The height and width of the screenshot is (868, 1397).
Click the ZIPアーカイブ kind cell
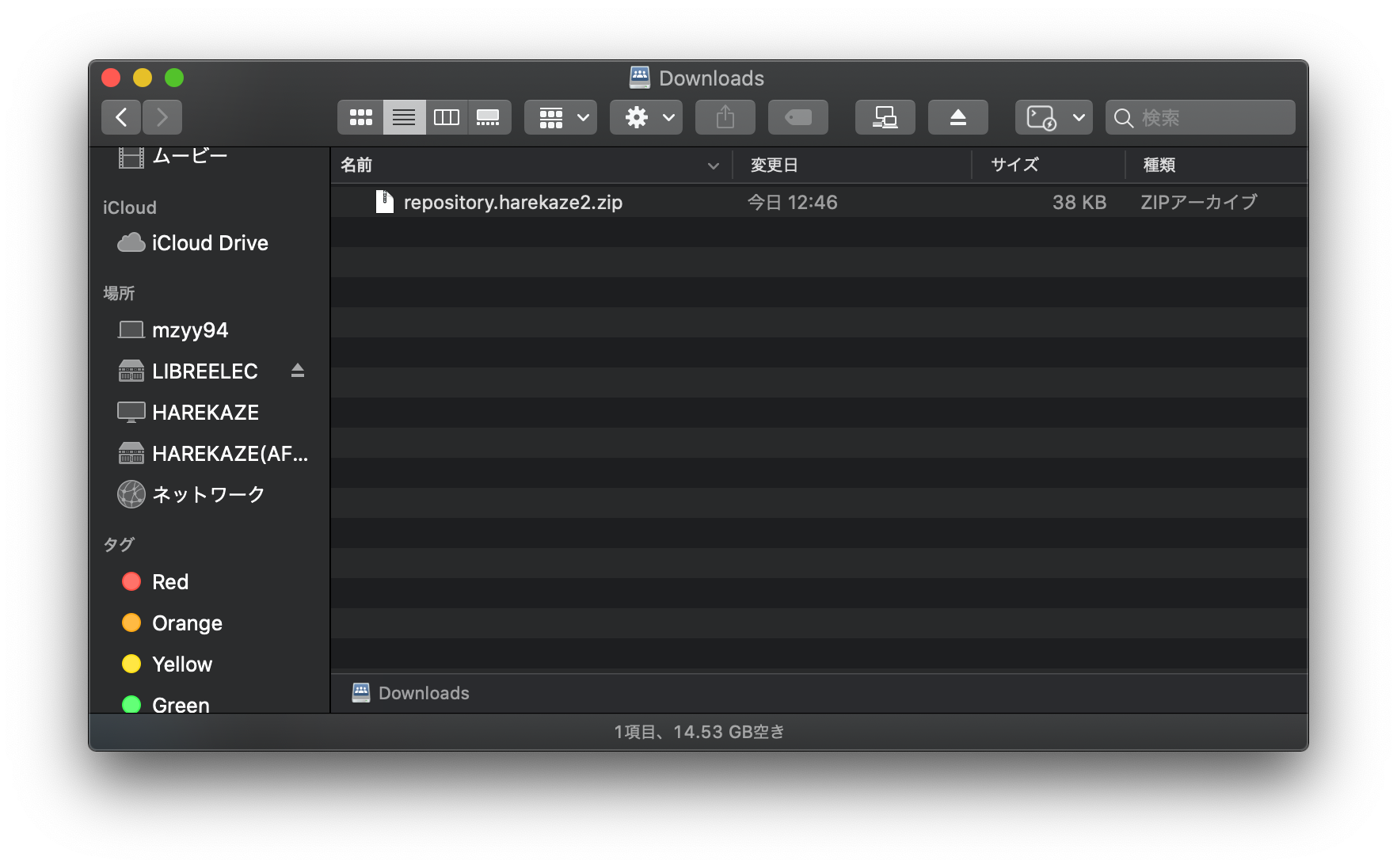pos(1199,202)
